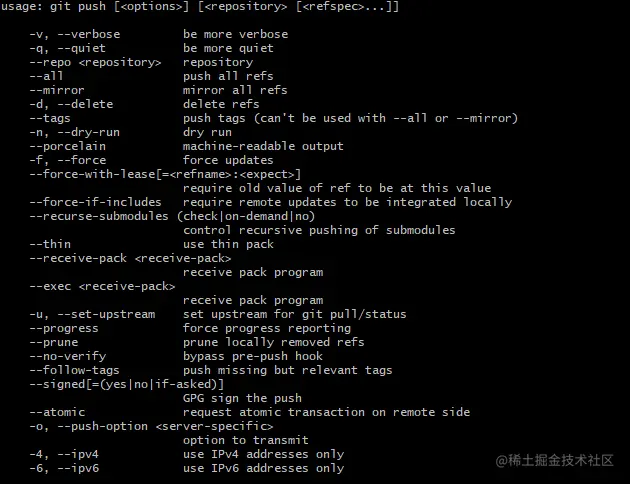
Task: Click the --porcelain option
Action: [x=68, y=147]
